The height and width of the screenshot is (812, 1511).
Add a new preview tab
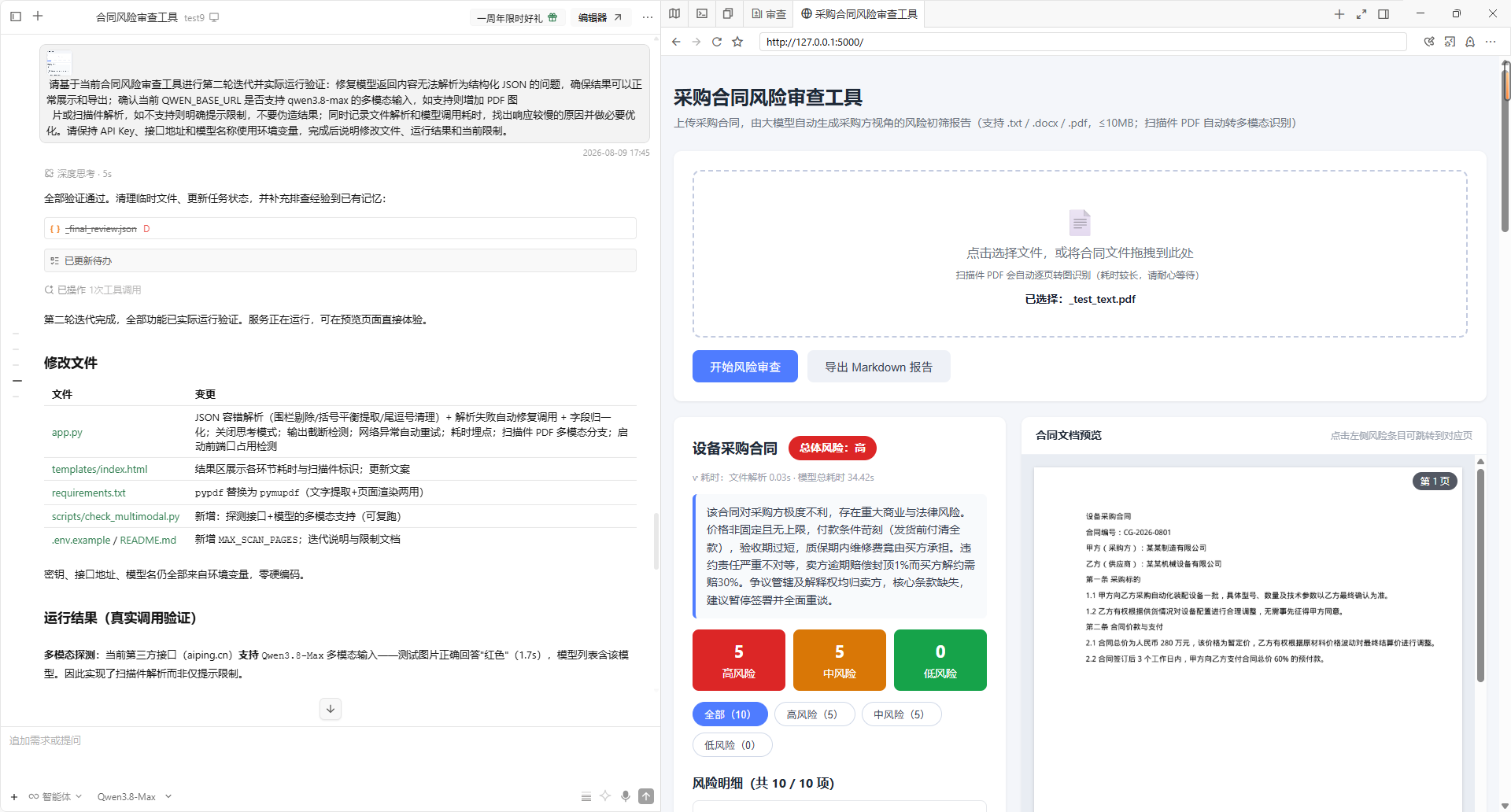pos(1339,14)
